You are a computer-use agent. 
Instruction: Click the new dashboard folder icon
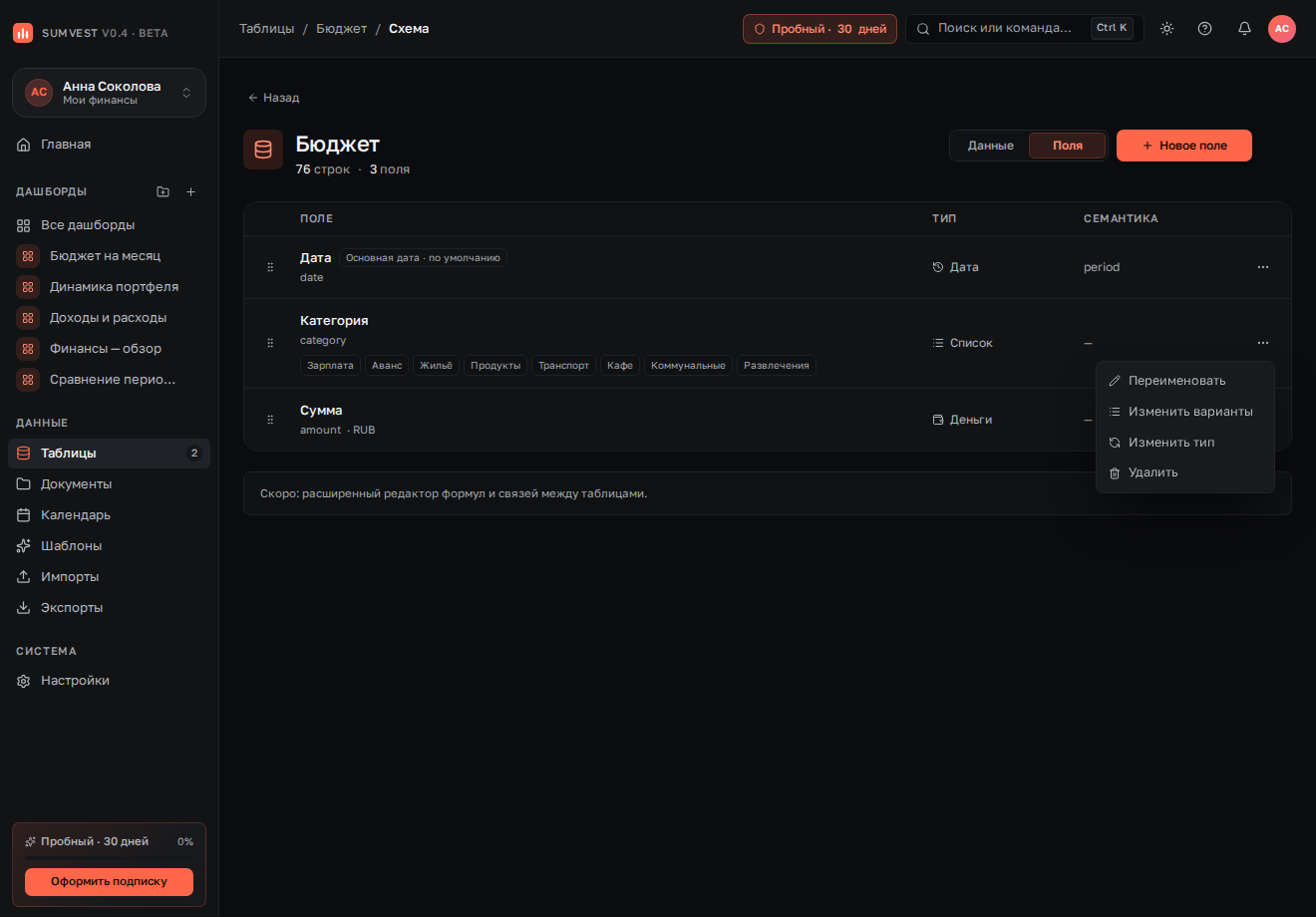[x=164, y=191]
